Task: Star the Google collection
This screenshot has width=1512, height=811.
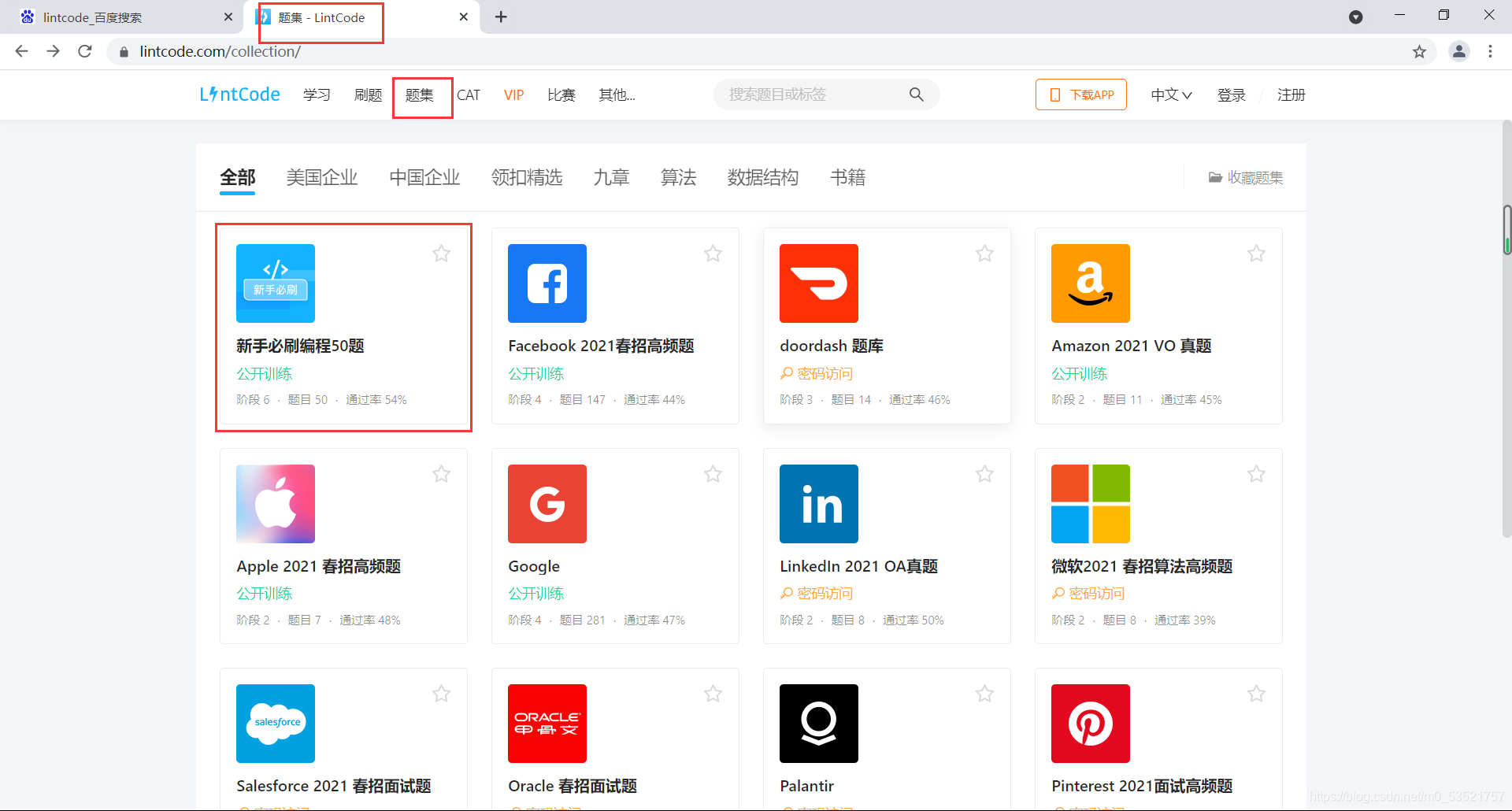Action: [x=713, y=474]
